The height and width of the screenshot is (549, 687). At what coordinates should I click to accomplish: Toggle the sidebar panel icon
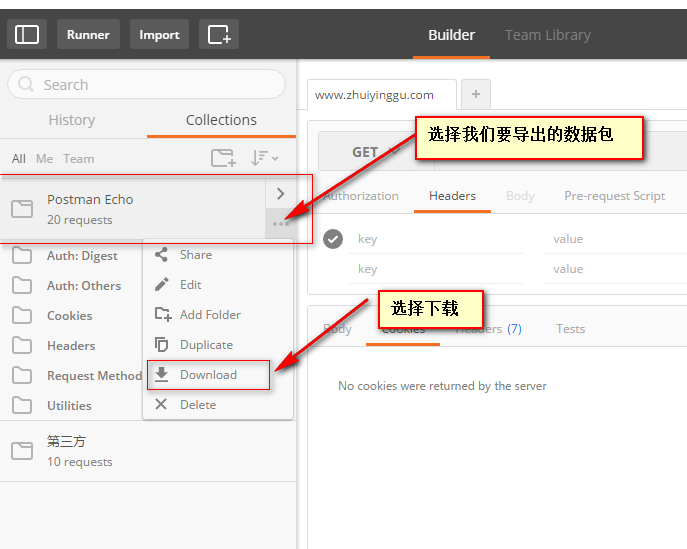tap(27, 34)
